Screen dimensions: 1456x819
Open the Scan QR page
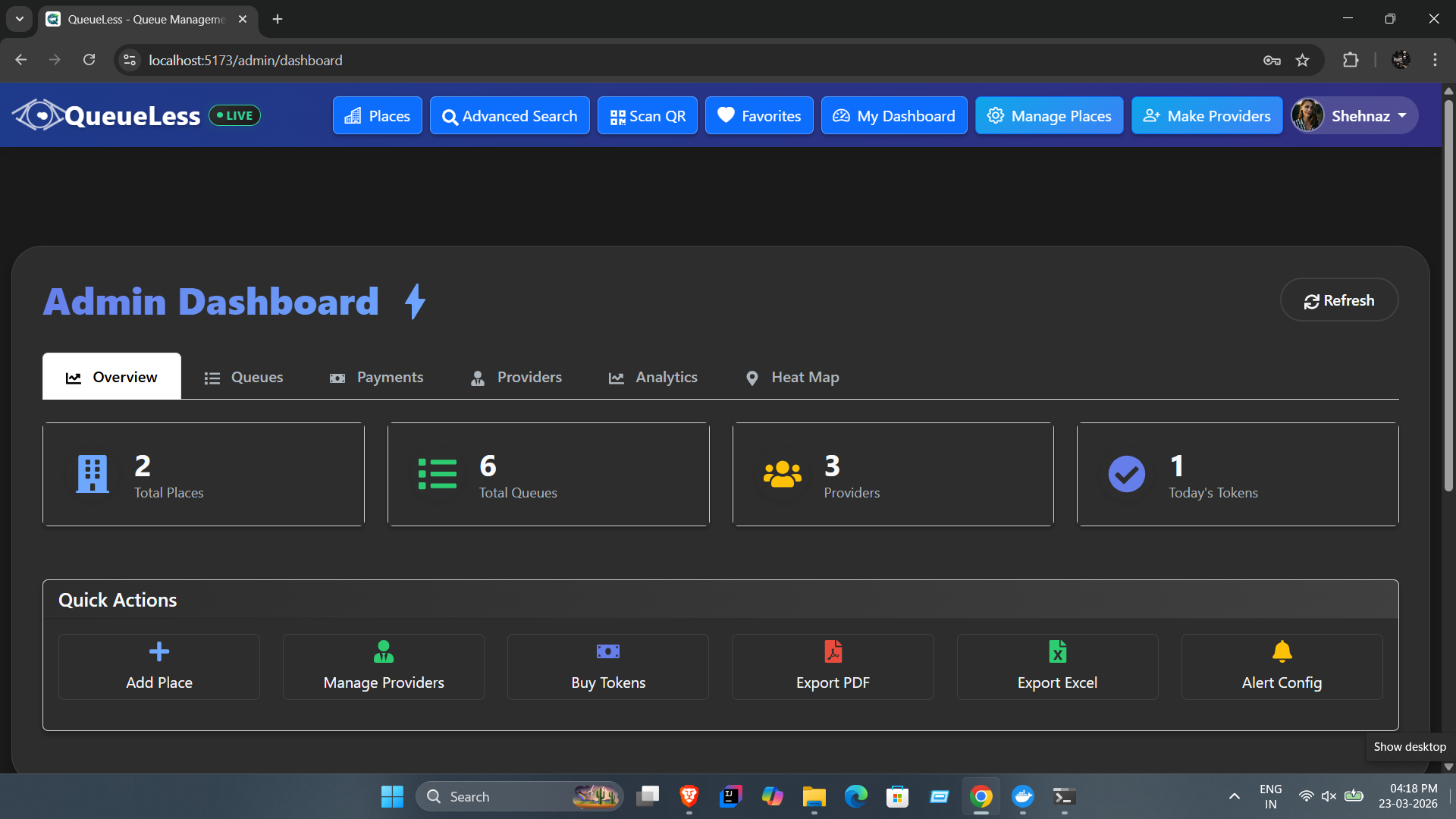click(648, 115)
